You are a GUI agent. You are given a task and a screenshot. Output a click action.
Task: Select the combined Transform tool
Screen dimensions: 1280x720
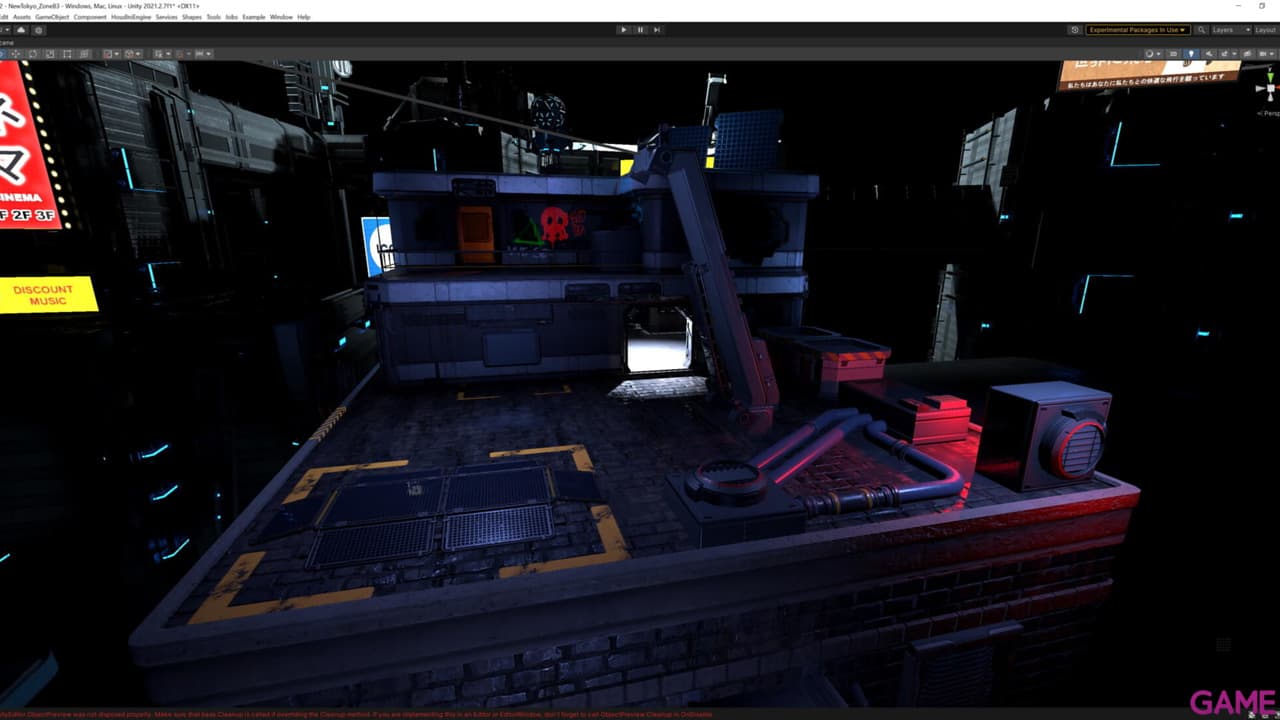[84, 53]
